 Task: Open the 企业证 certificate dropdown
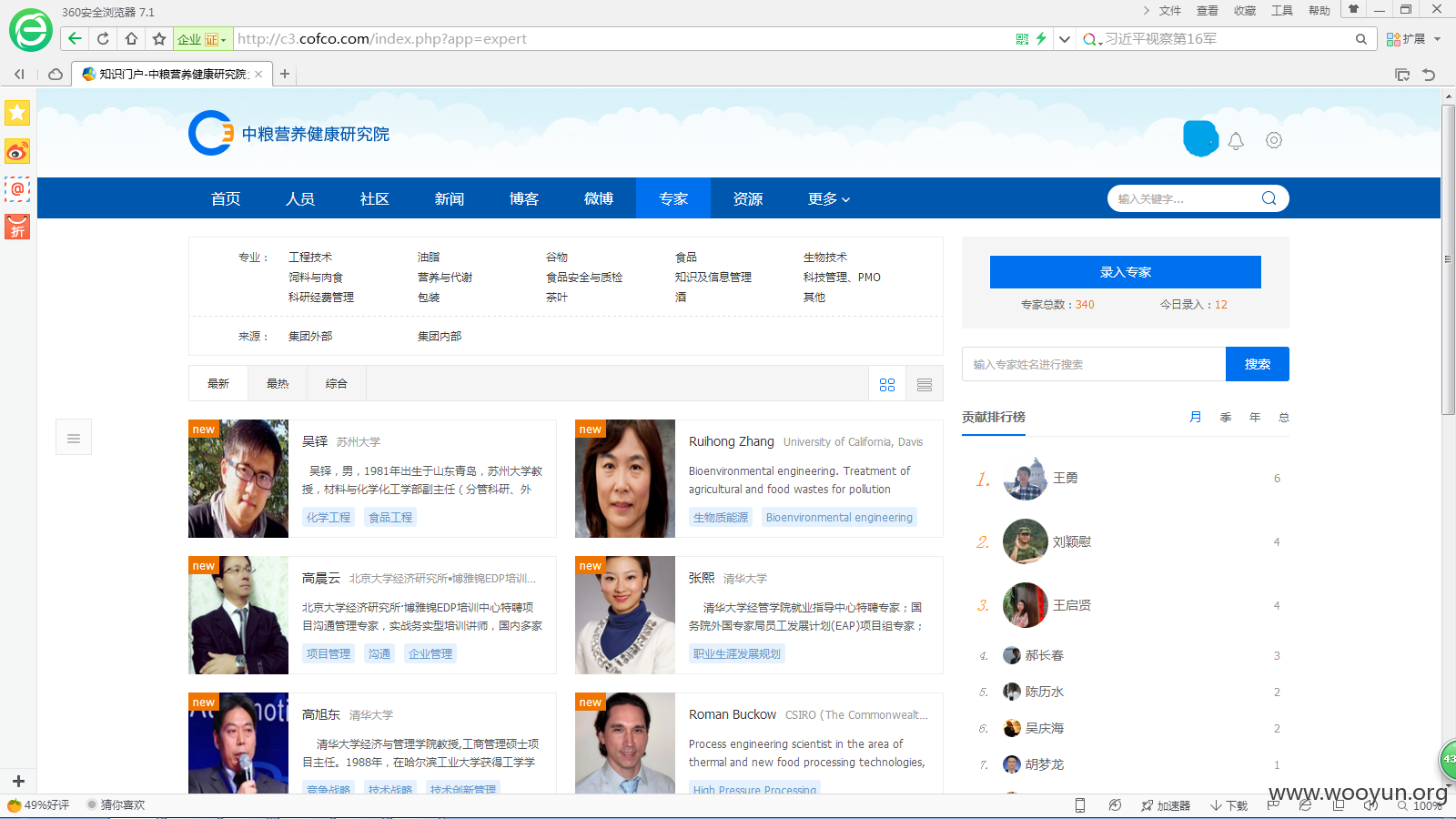pos(202,39)
